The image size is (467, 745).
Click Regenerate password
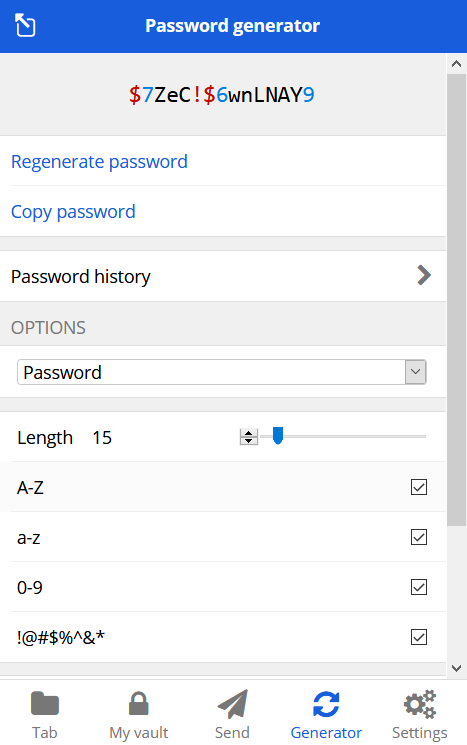(x=99, y=162)
